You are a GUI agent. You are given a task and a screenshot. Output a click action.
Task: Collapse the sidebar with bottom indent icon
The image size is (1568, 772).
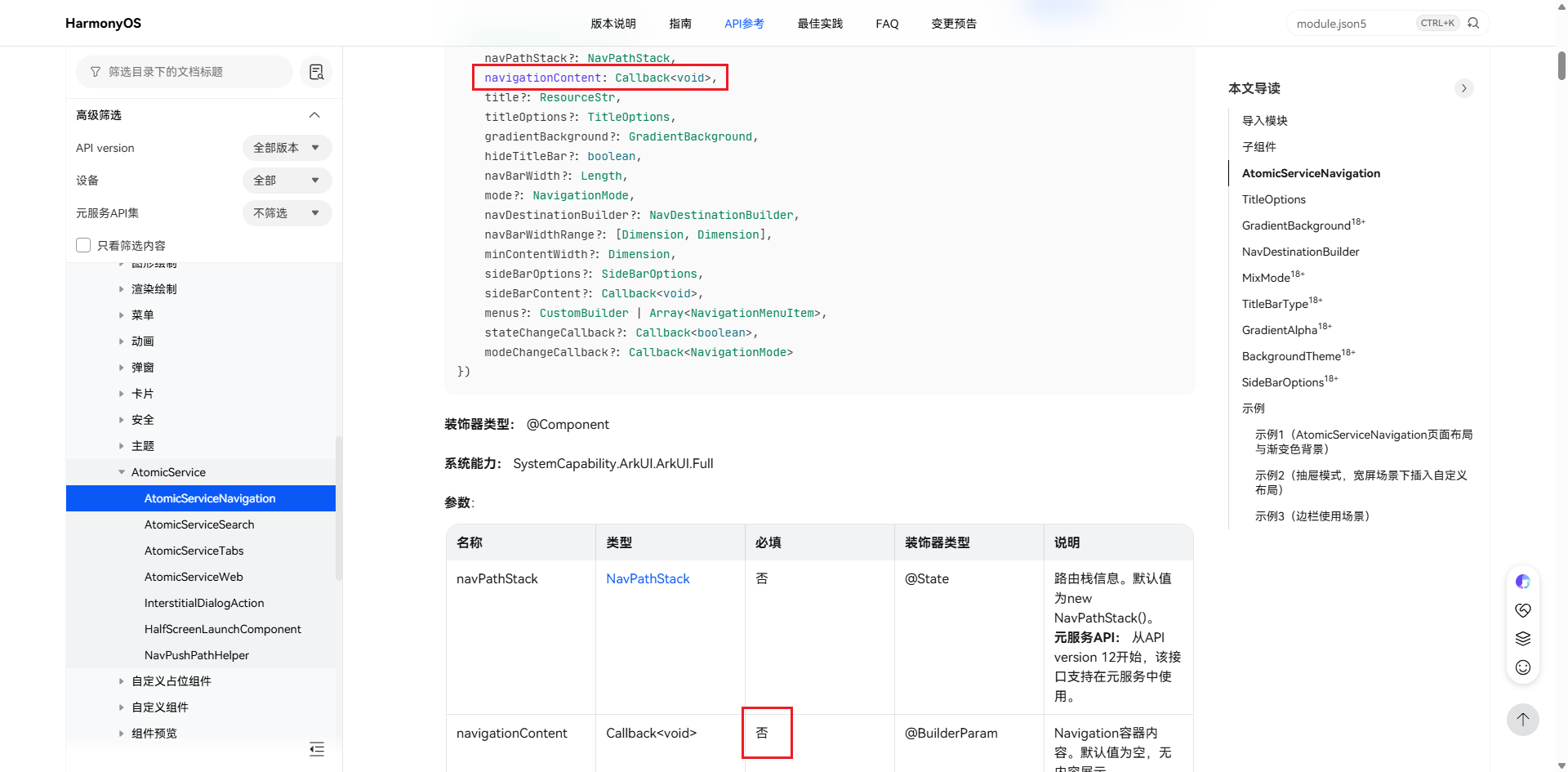pyautogui.click(x=317, y=749)
